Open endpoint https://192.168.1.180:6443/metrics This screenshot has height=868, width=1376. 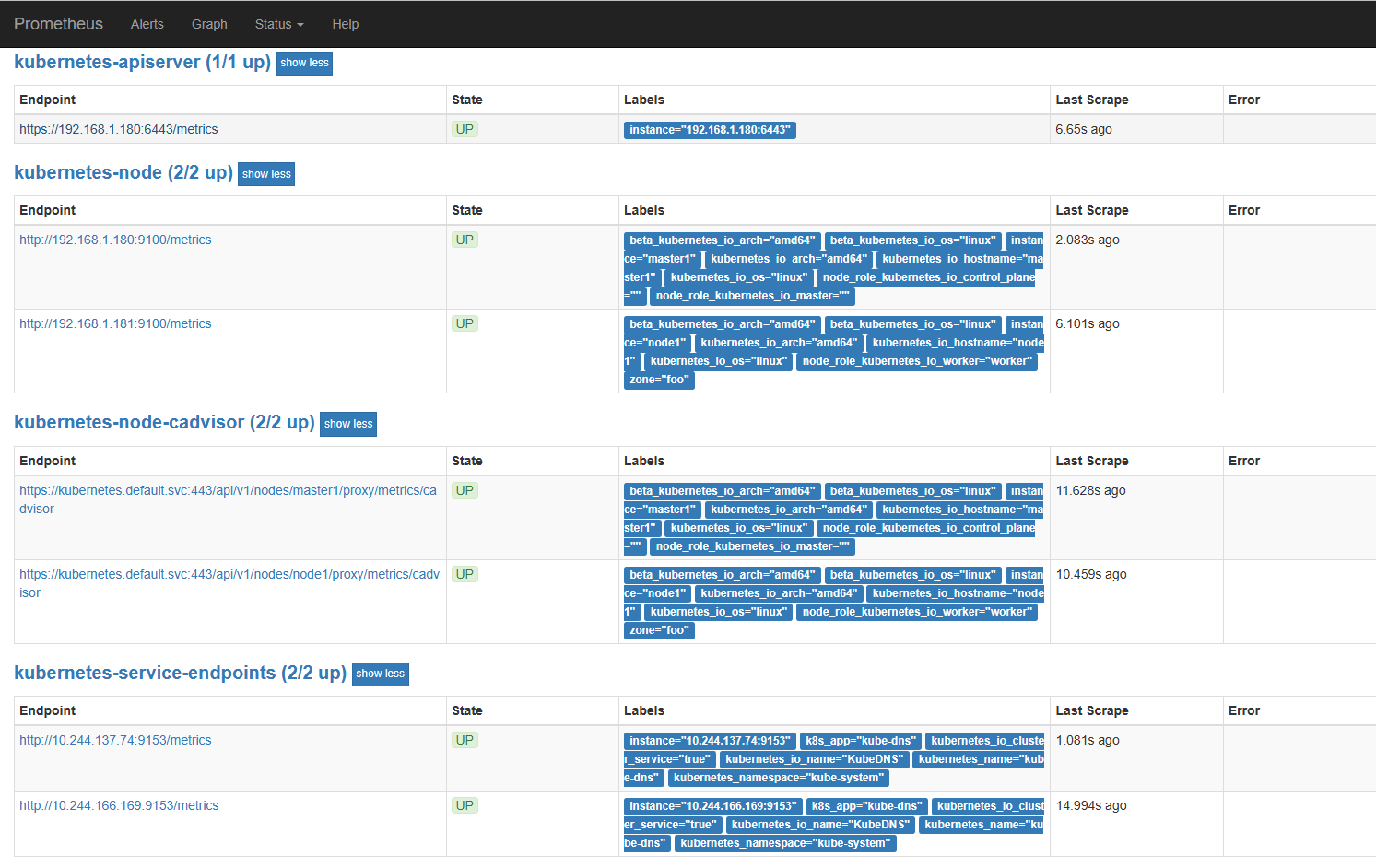(x=119, y=129)
